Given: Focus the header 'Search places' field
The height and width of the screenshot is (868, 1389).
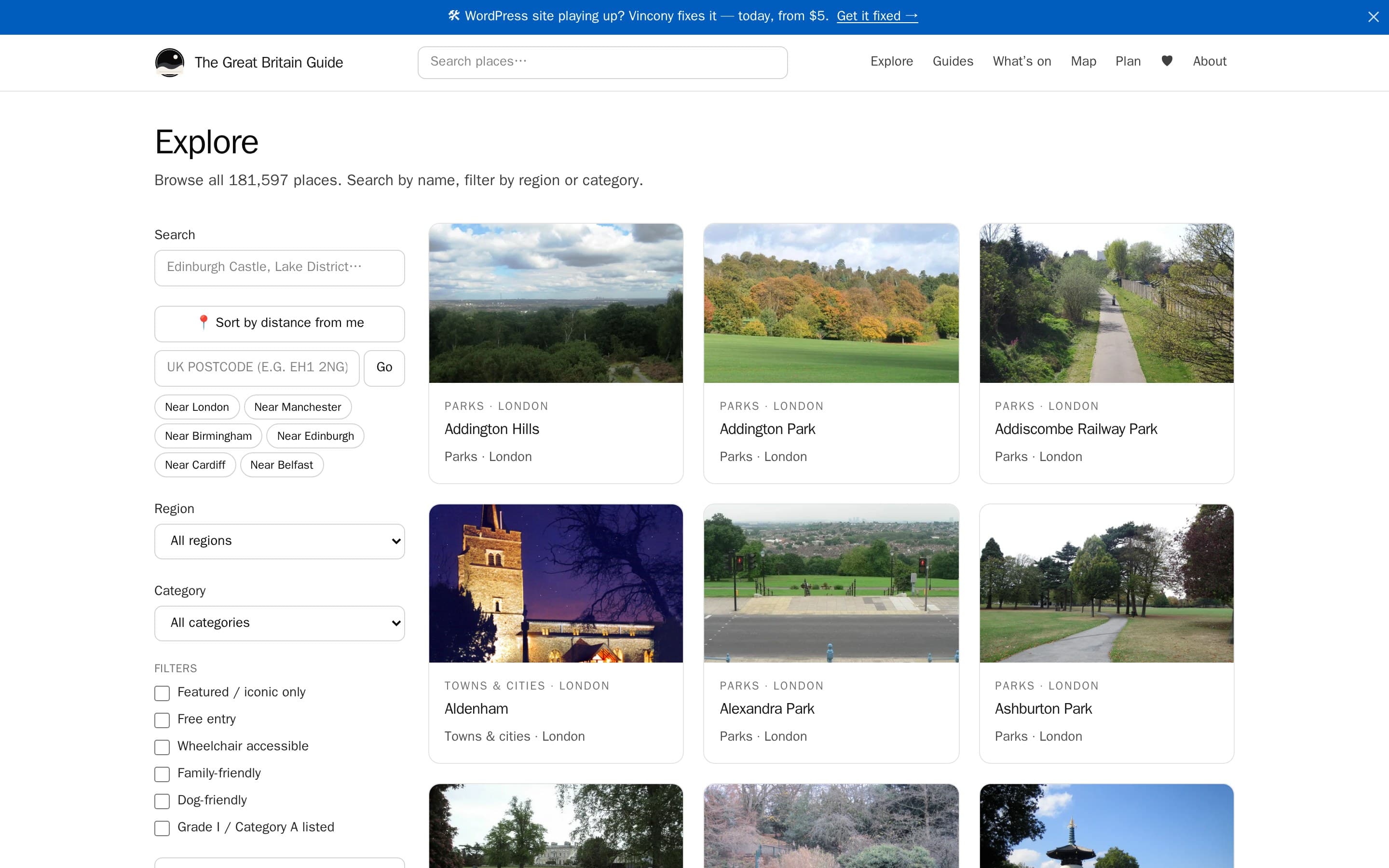Looking at the screenshot, I should [602, 62].
